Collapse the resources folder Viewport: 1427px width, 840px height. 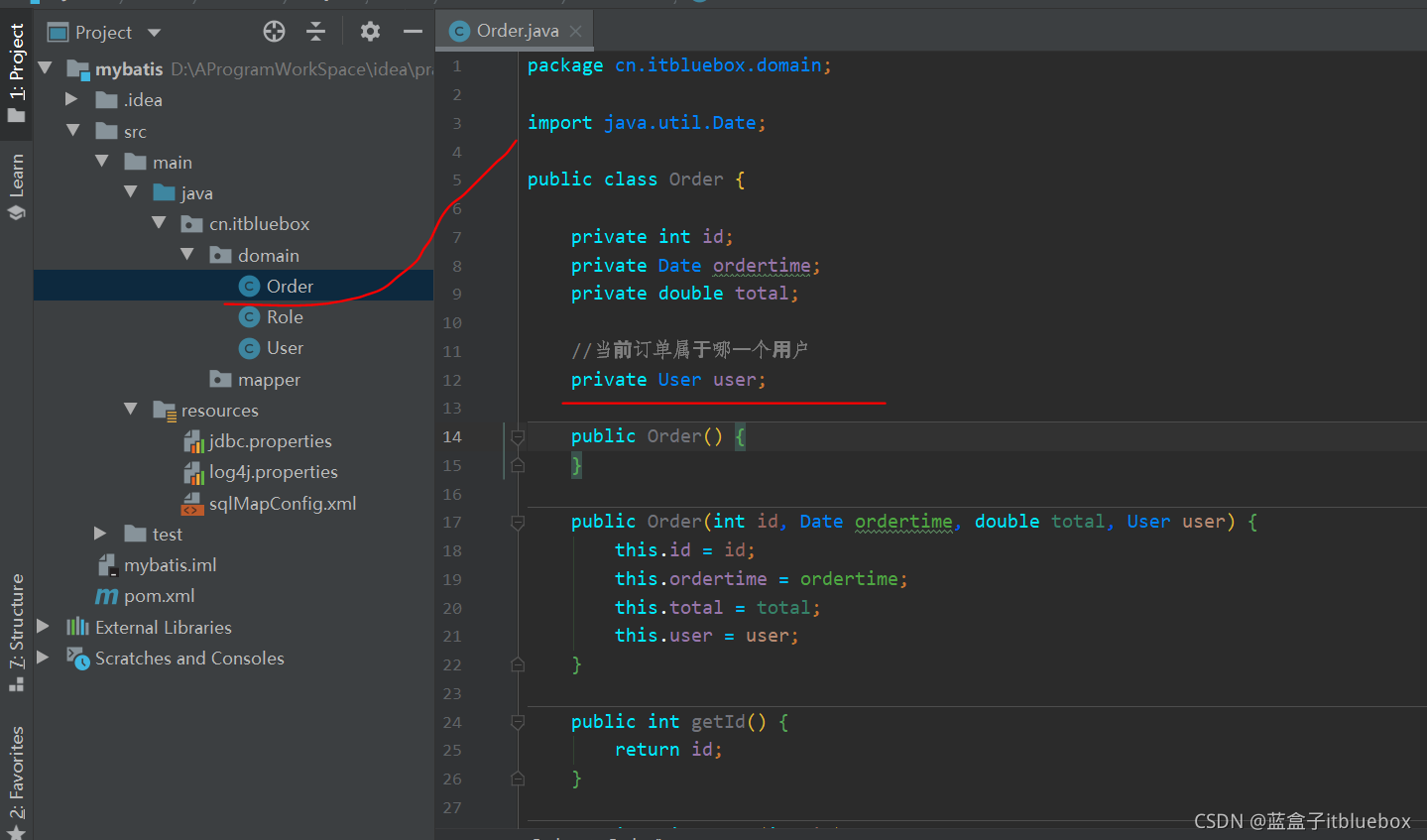pyautogui.click(x=130, y=409)
